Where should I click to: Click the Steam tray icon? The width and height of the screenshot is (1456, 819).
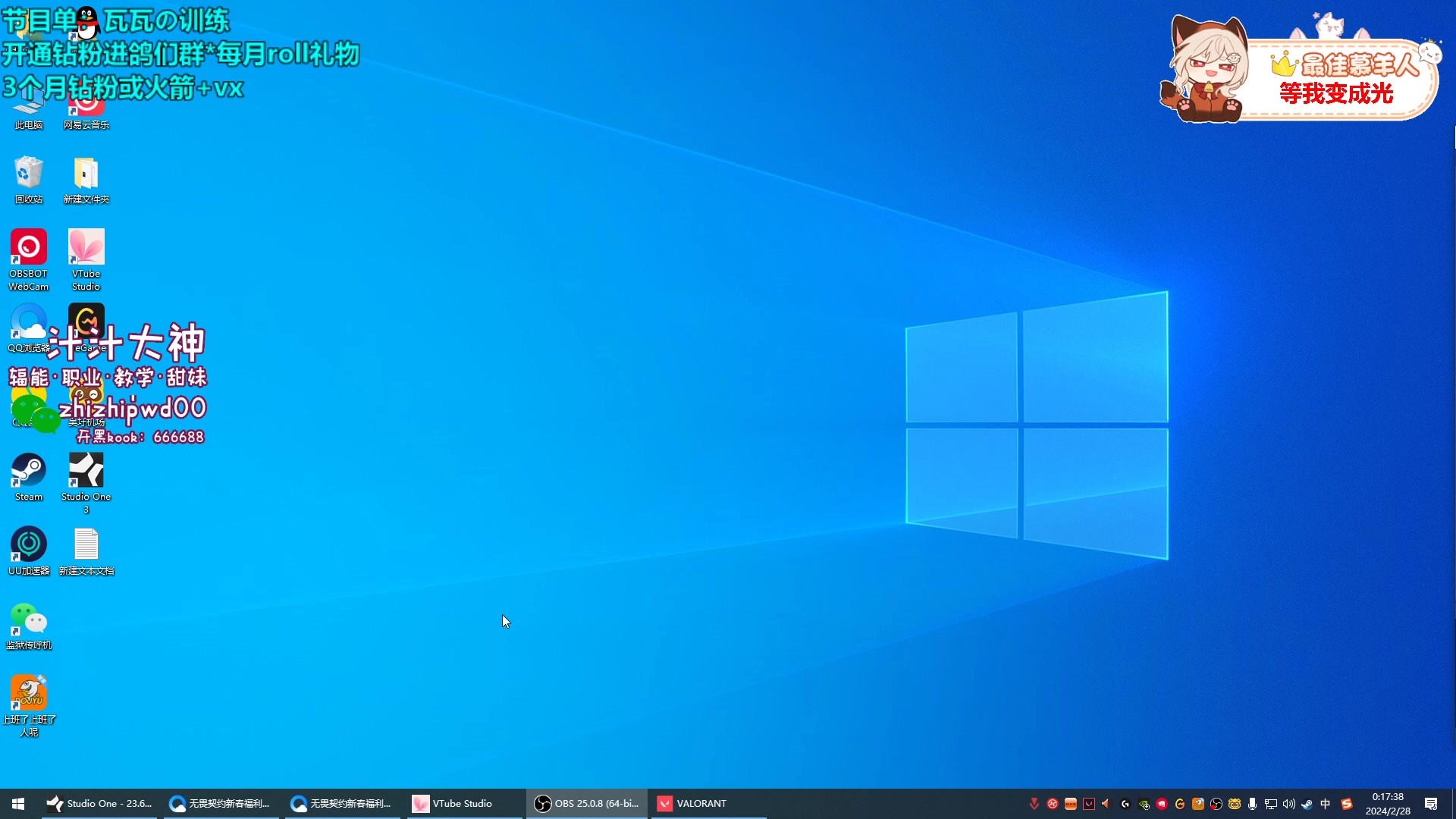[x=1307, y=804]
